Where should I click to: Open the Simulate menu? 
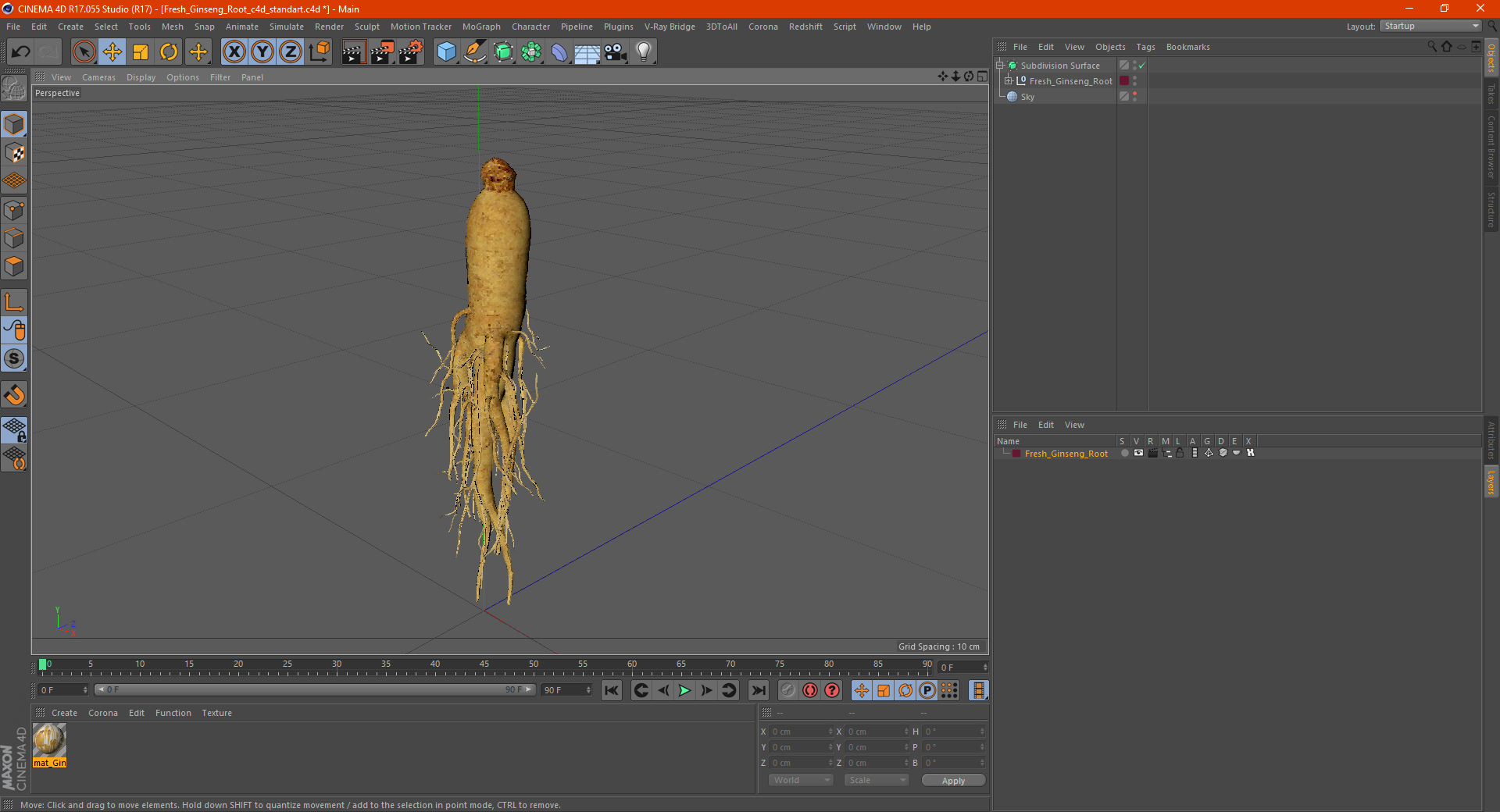(287, 27)
